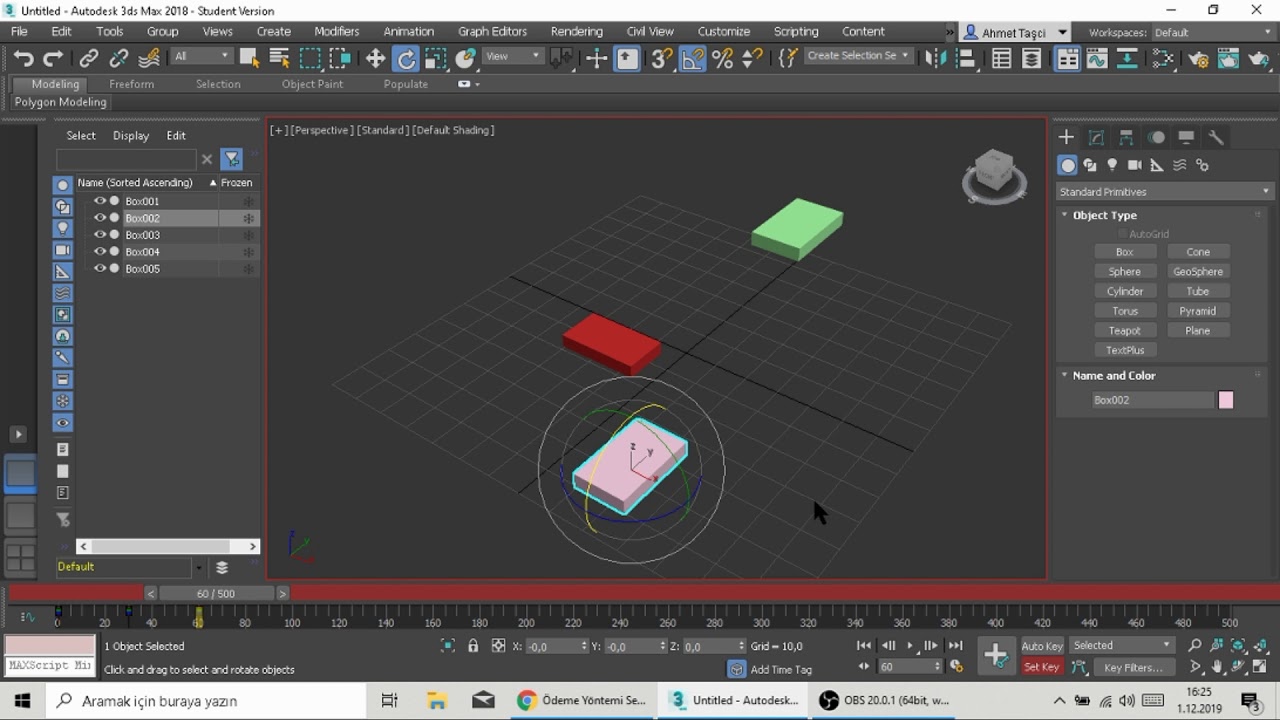Open the Hierarchy command panel tab
This screenshot has height=720, width=1280.
pos(1126,138)
